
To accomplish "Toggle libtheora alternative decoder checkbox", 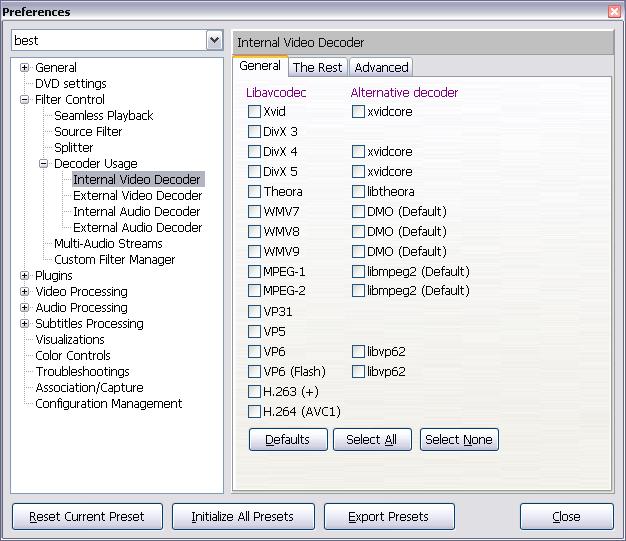I will 358,192.
